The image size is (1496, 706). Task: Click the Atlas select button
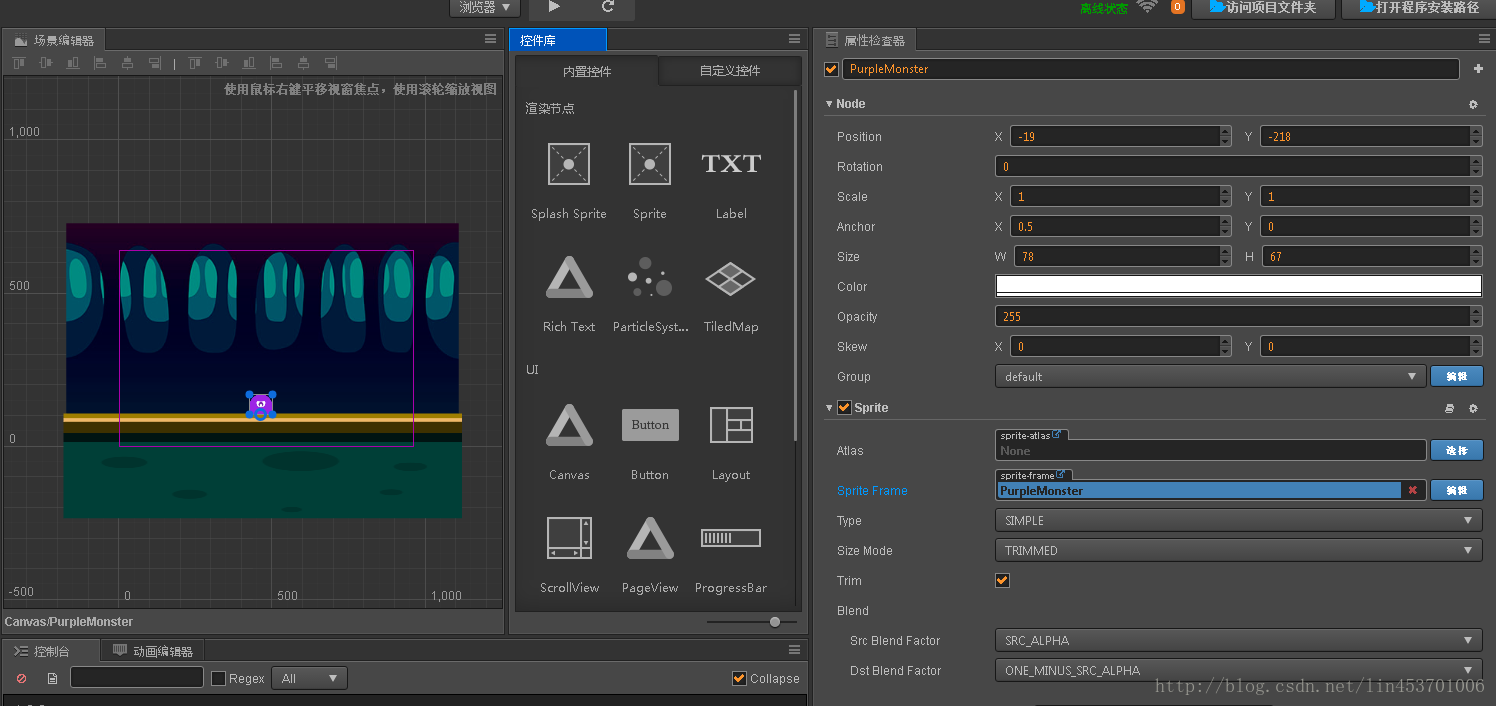(x=1456, y=451)
